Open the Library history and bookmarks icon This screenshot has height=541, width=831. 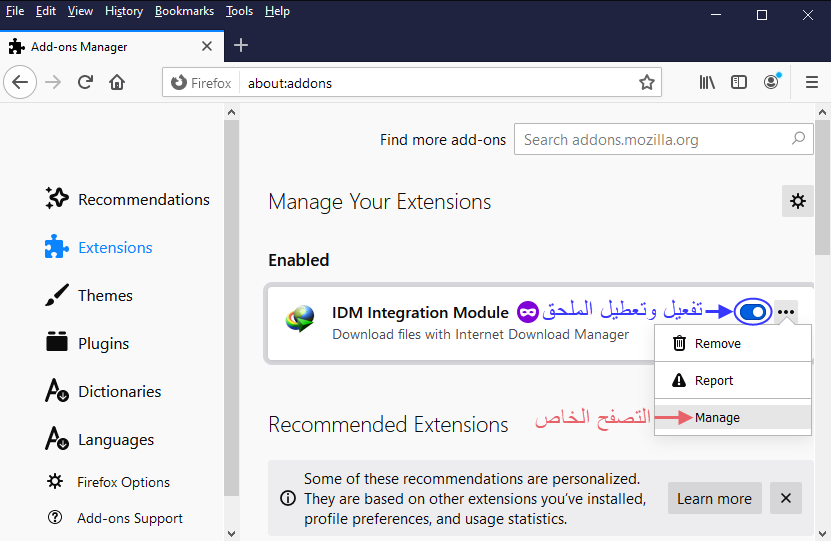tap(707, 82)
